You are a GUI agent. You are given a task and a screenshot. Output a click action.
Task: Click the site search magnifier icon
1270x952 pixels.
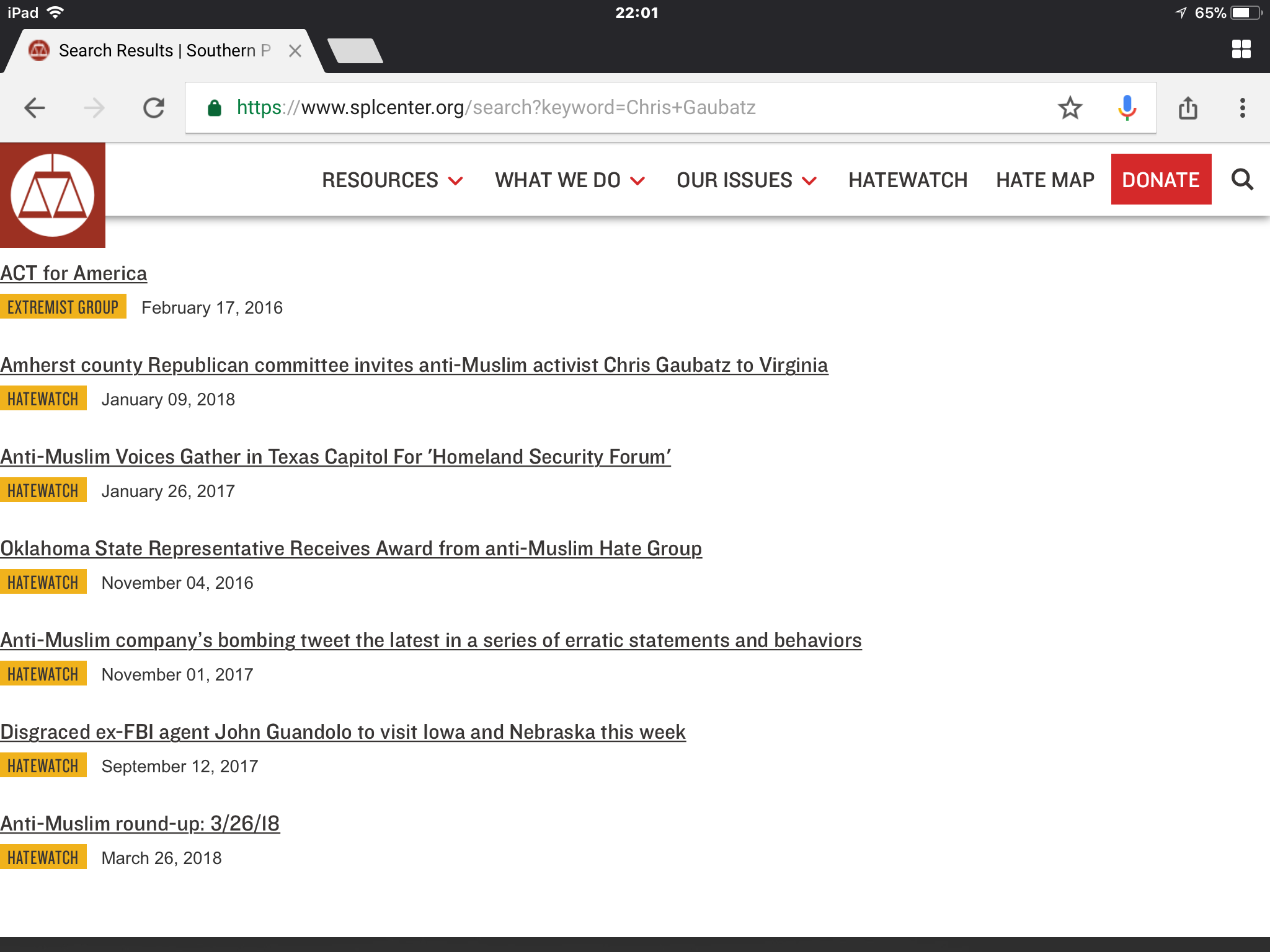coord(1242,180)
